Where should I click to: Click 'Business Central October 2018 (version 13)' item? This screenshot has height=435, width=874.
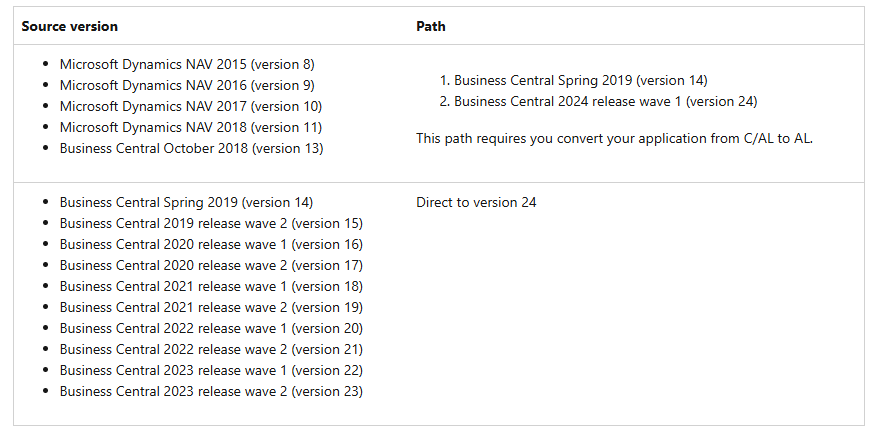point(191,148)
